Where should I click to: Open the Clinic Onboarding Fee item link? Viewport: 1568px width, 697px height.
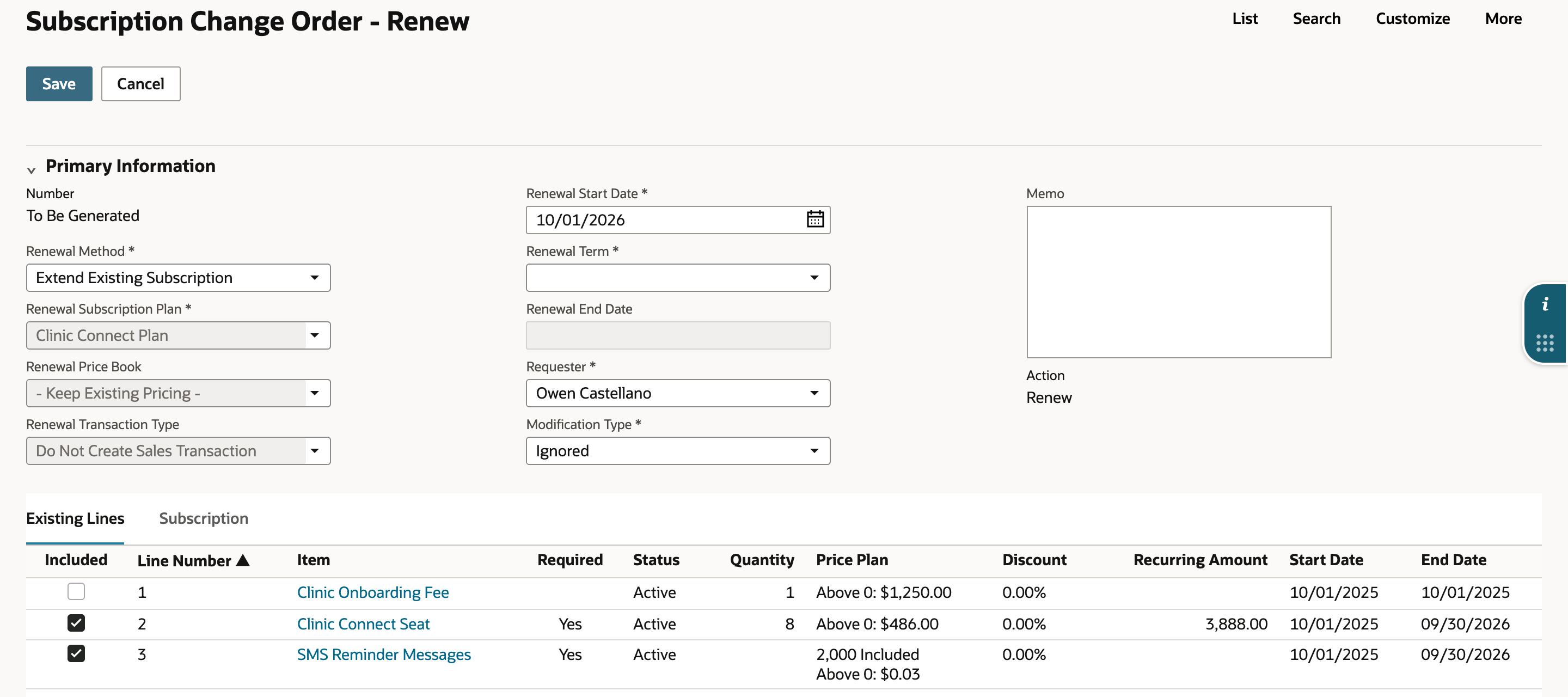(x=372, y=592)
